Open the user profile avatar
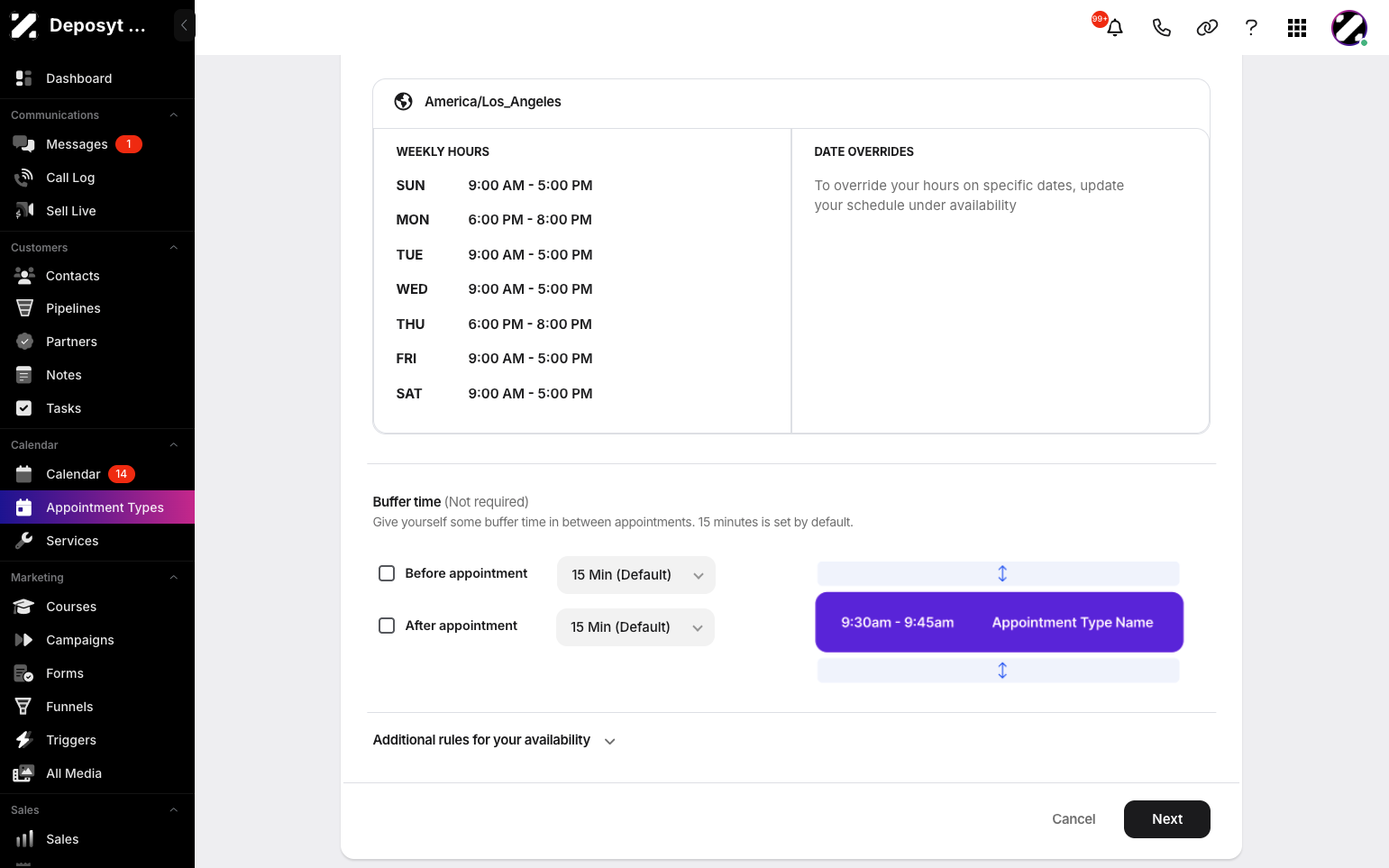This screenshot has height=868, width=1389. [x=1349, y=28]
